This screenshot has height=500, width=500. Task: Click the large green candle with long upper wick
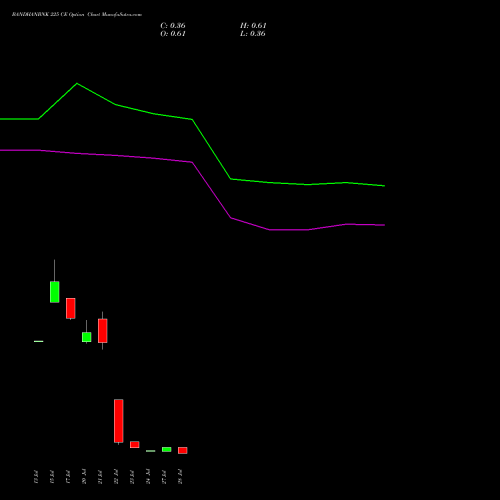55,292
